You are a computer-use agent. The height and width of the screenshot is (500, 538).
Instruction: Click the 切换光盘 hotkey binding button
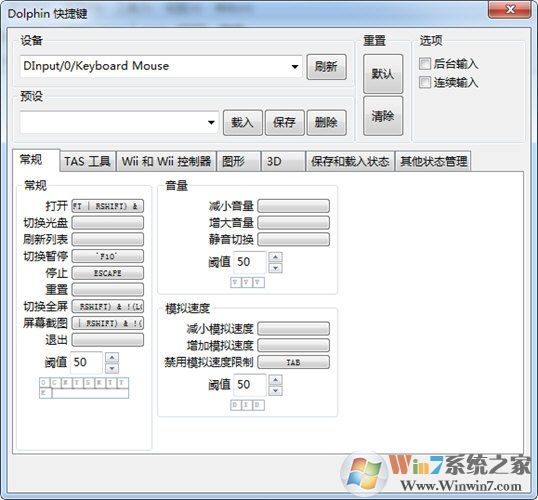click(108, 223)
